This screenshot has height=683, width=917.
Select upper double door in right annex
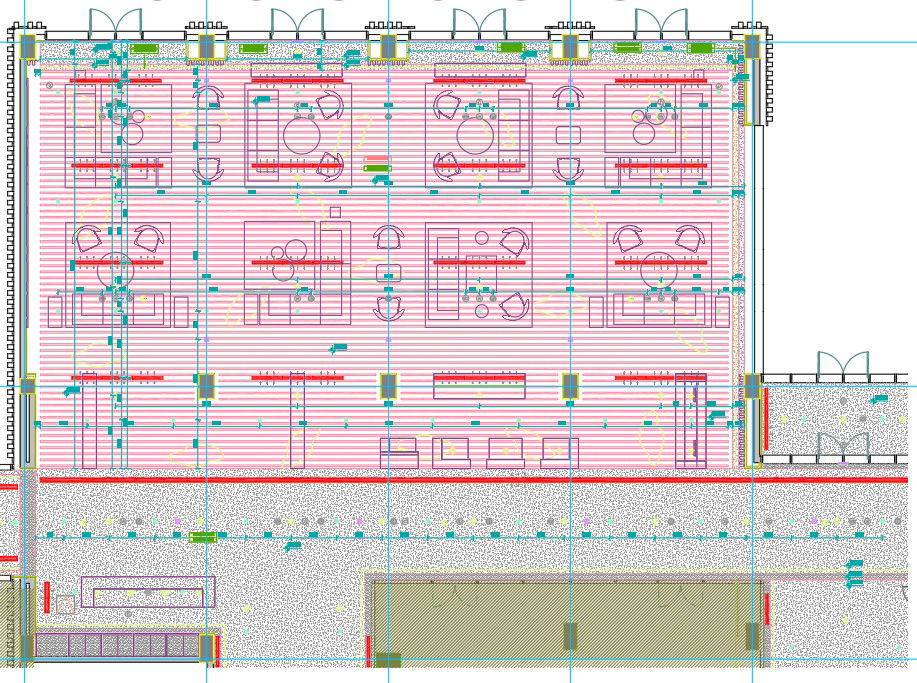pos(842,367)
